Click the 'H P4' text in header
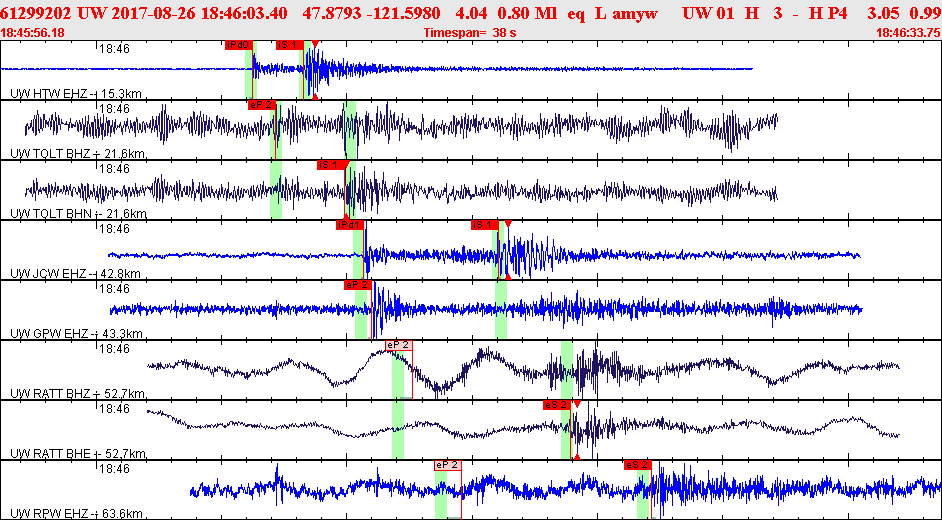This screenshot has width=942, height=520. [829, 13]
